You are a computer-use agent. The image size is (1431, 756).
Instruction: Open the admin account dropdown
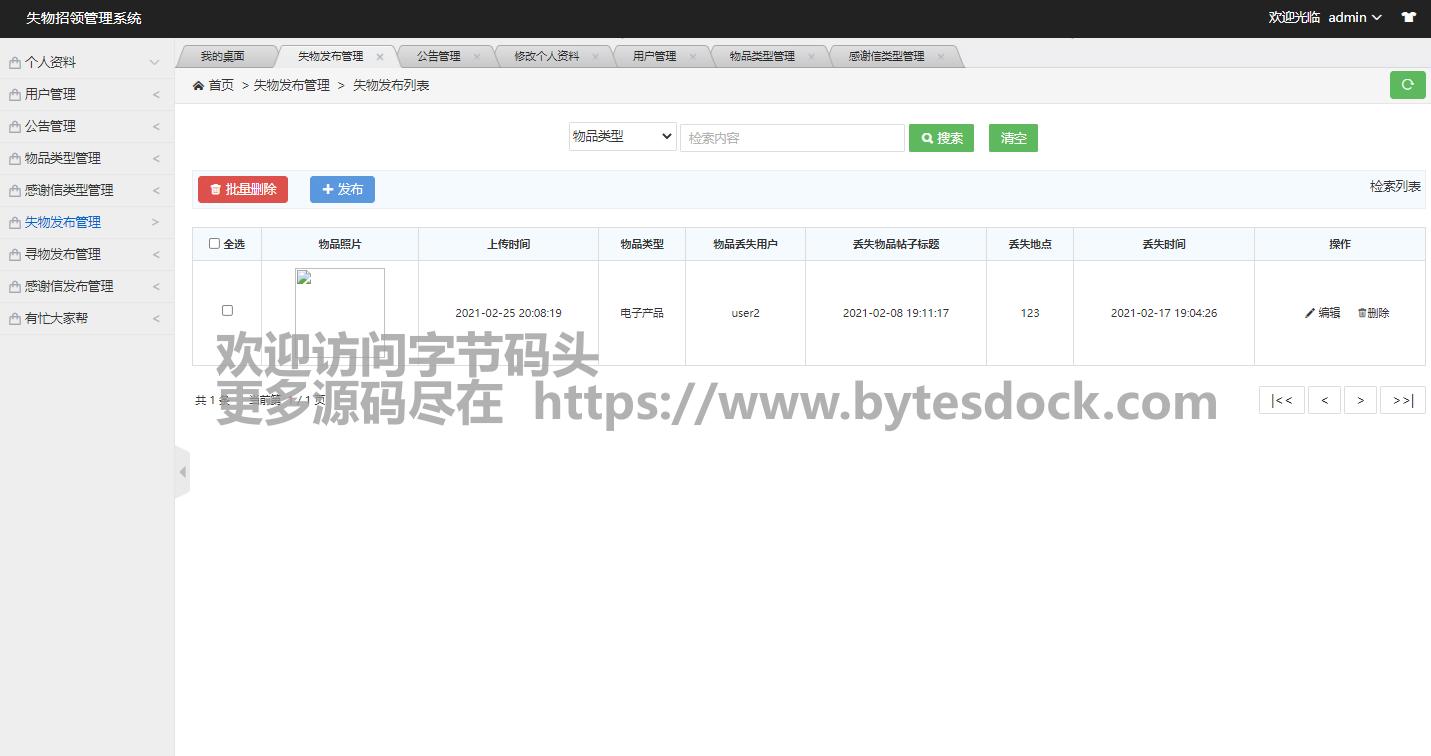coord(1354,17)
